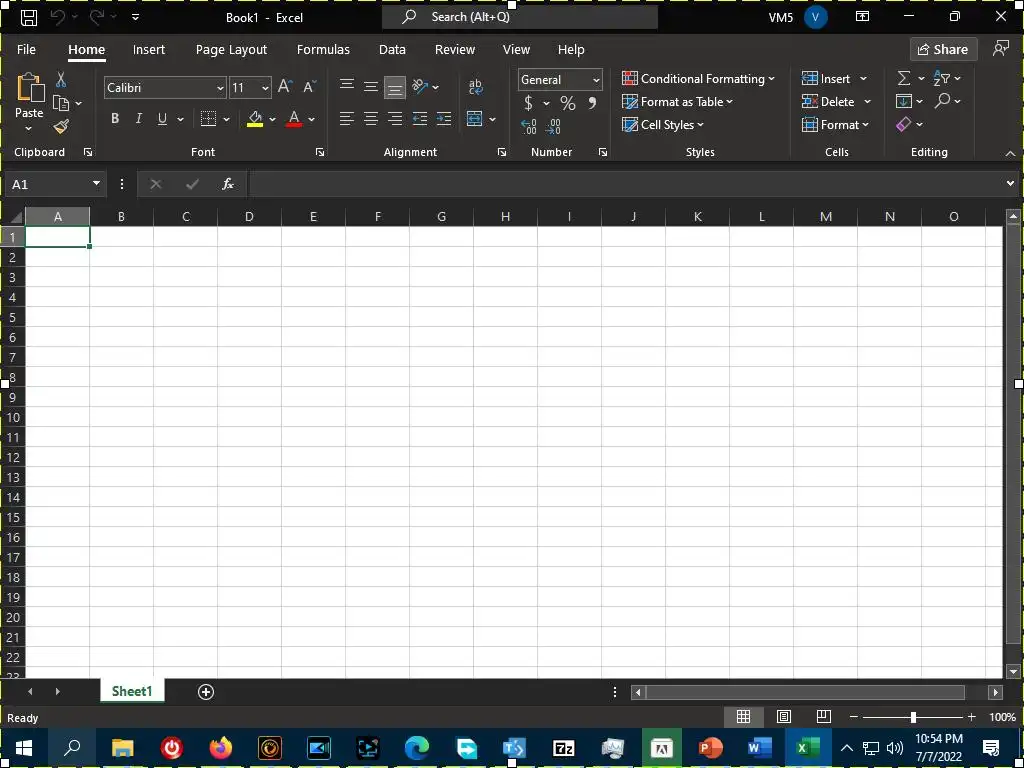Select the Sheet1 tab
This screenshot has height=768, width=1024.
pyautogui.click(x=132, y=691)
